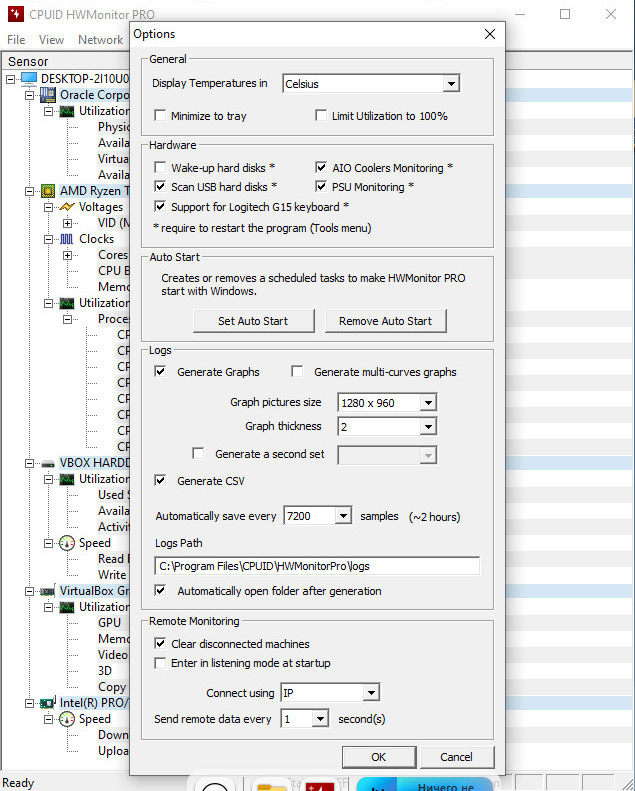Click the Logs Path text field

[317, 566]
